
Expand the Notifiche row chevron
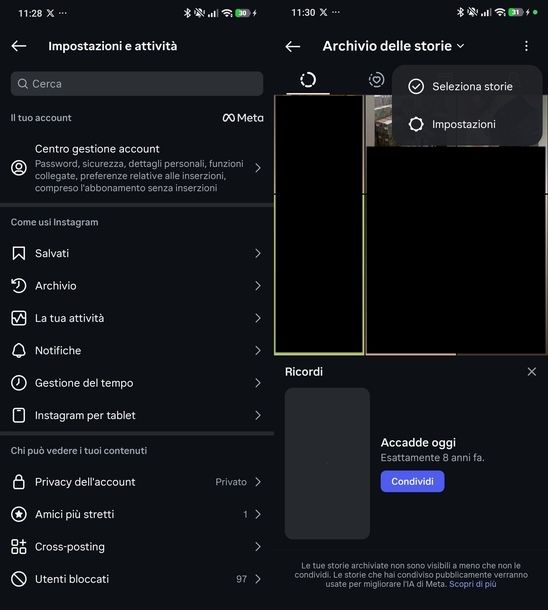[258, 351]
